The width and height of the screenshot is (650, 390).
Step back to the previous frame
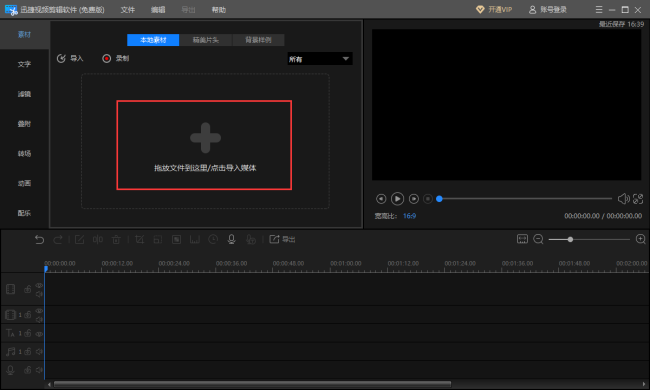point(381,199)
